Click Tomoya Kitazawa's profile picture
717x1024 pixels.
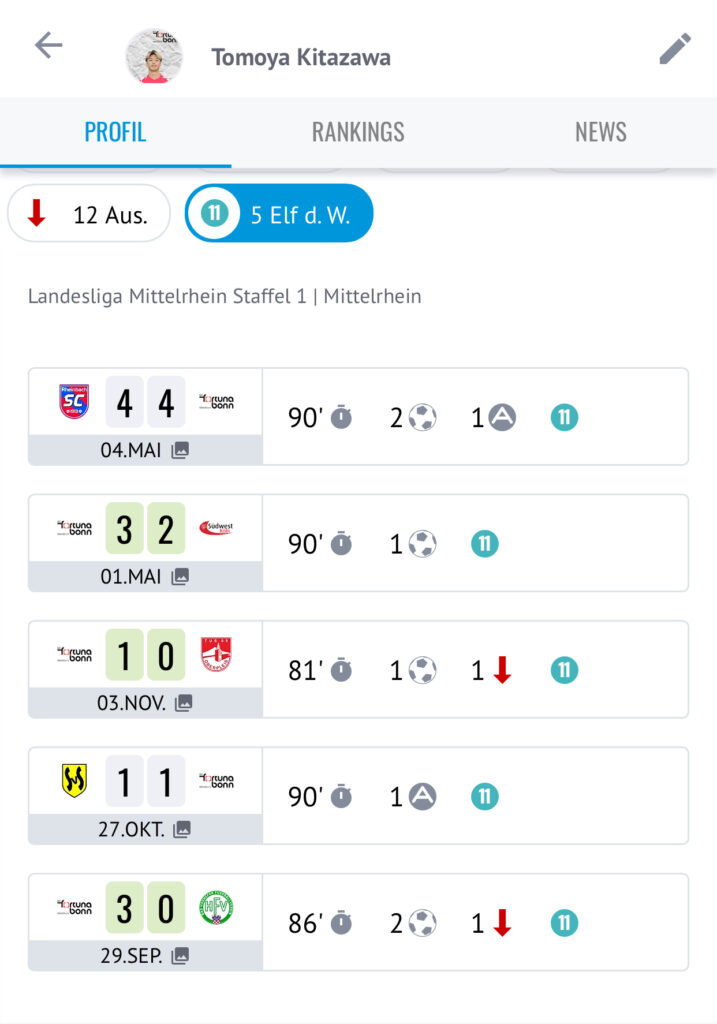click(x=154, y=56)
